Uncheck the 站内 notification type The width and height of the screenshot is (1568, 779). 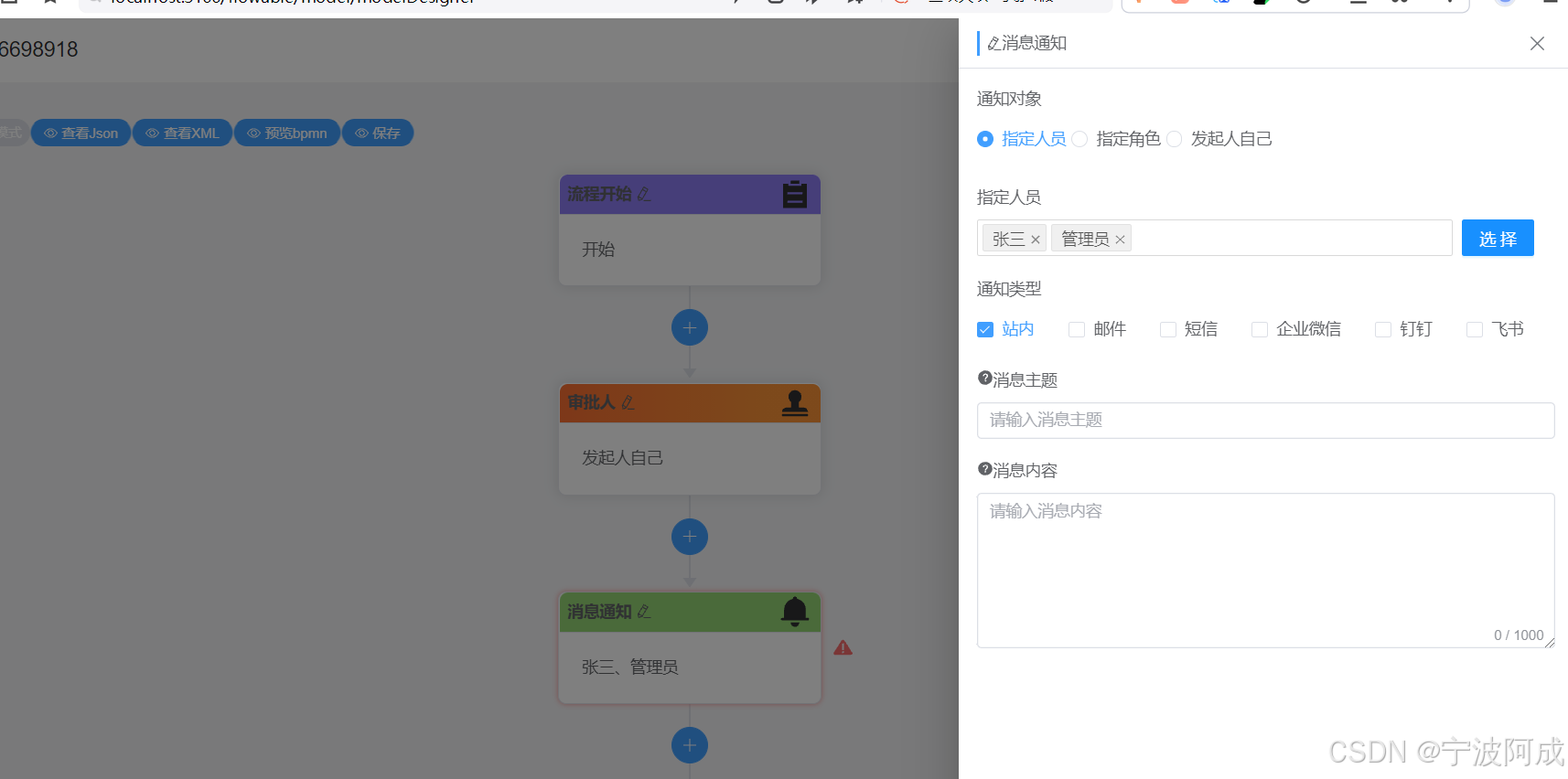click(x=985, y=329)
